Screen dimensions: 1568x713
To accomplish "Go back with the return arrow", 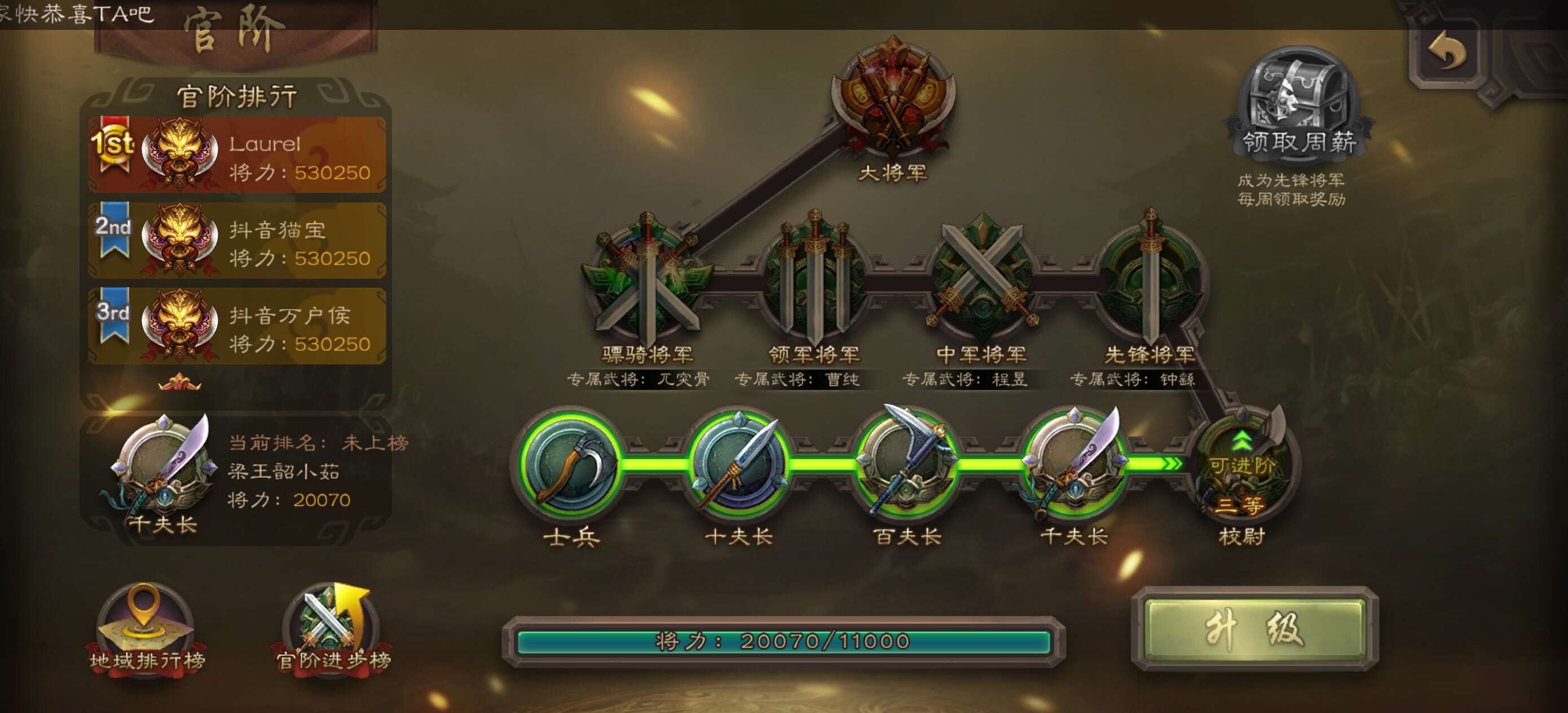I will tap(1446, 50).
